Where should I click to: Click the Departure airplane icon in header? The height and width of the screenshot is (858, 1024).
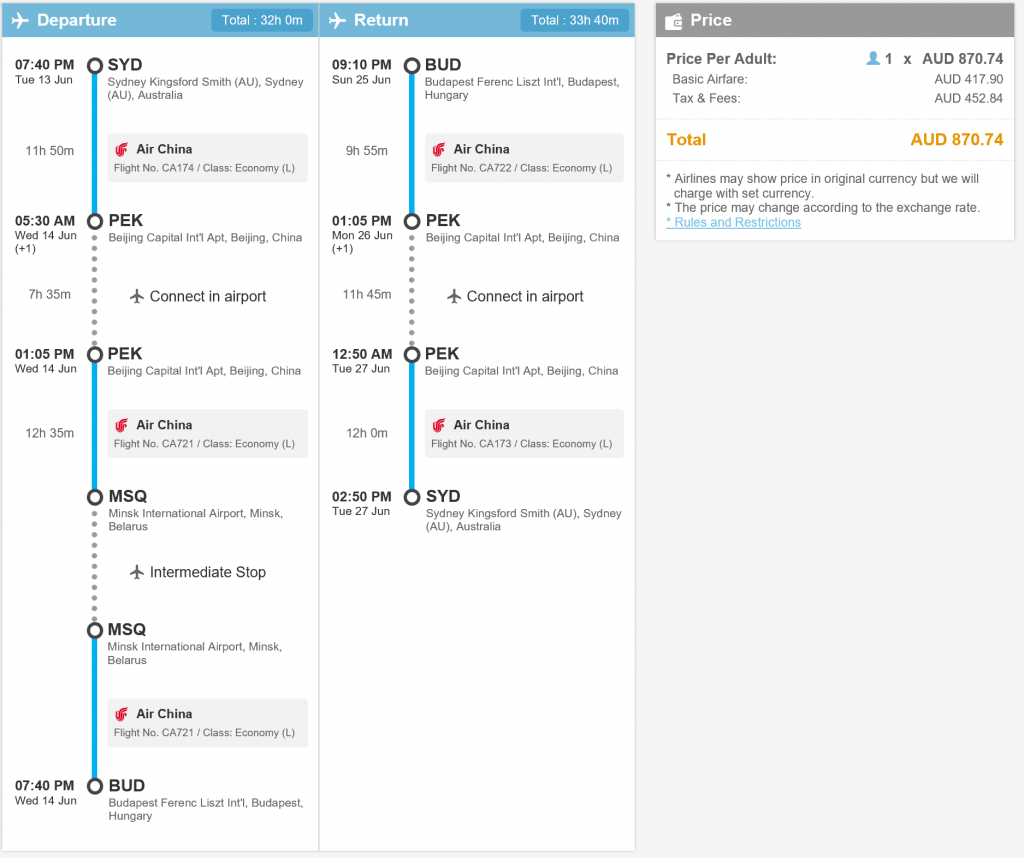20,20
